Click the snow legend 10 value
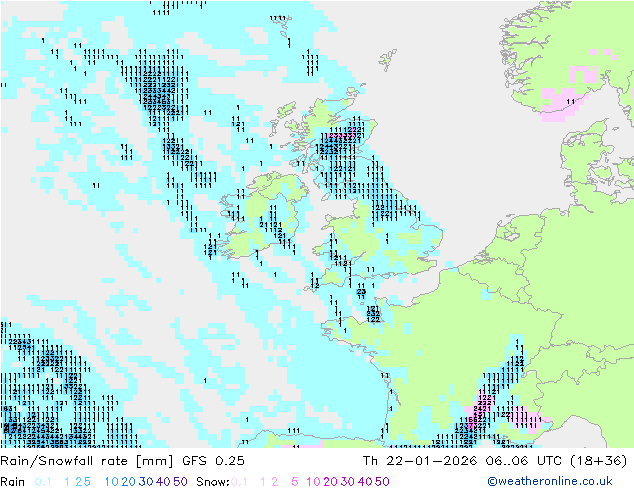Image resolution: width=634 pixels, height=490 pixels. point(313,482)
